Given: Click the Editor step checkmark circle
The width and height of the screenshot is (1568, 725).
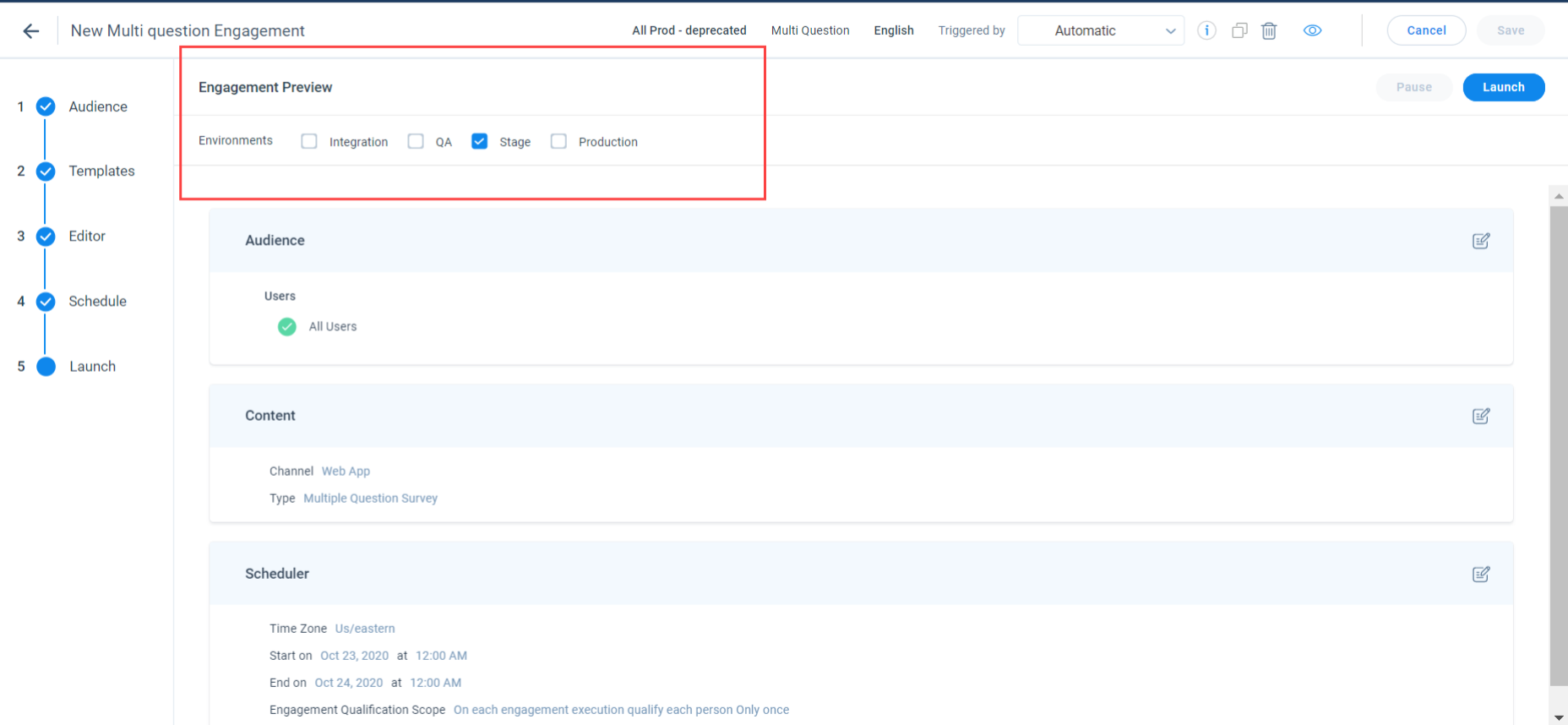Looking at the screenshot, I should coord(46,237).
